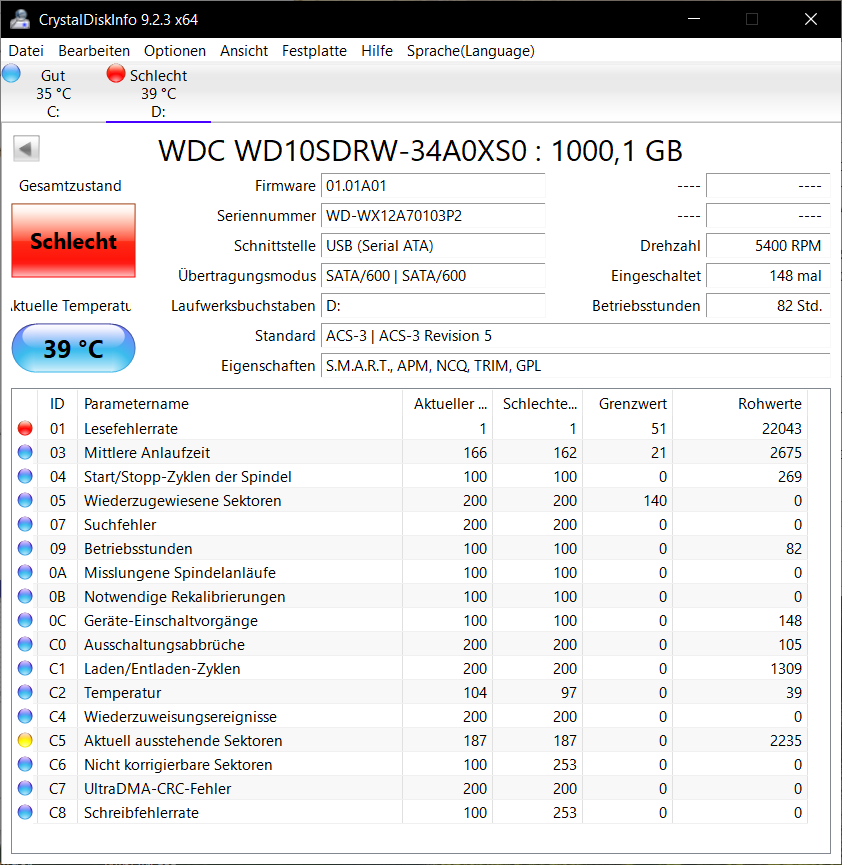This screenshot has width=842, height=865.
Task: Go to previous disk with left arrow
Action: [x=26, y=148]
